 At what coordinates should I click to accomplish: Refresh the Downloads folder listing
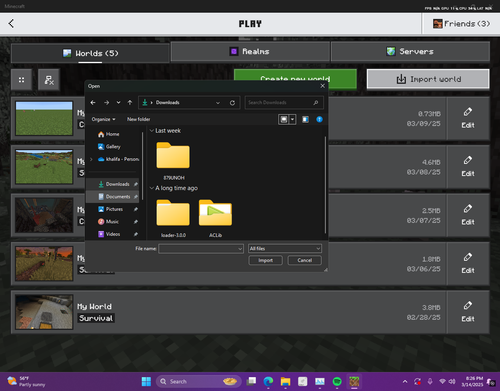click(x=232, y=103)
